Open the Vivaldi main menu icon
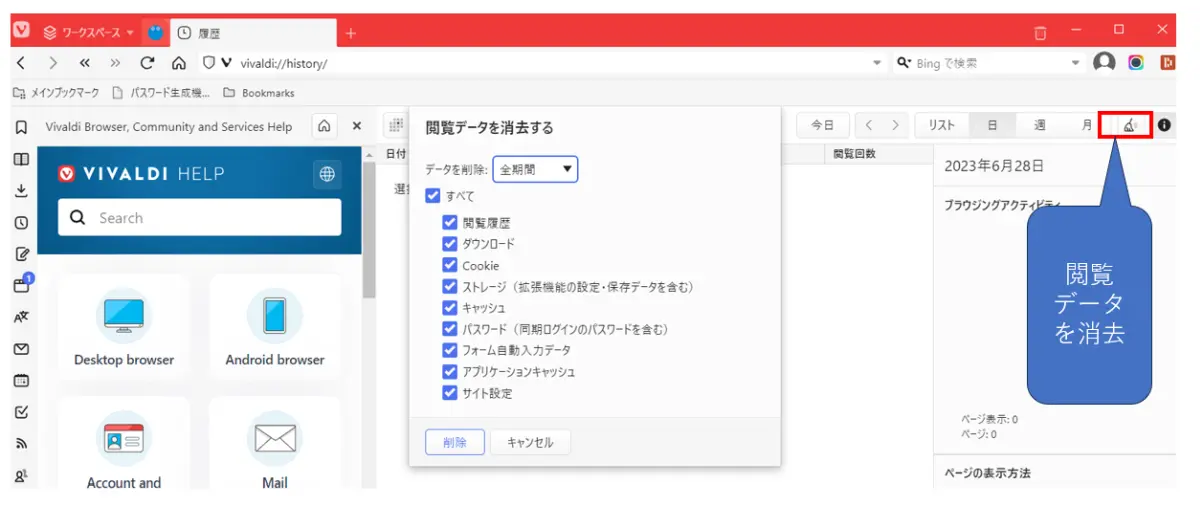Viewport: 1200px width, 528px height. click(x=21, y=31)
